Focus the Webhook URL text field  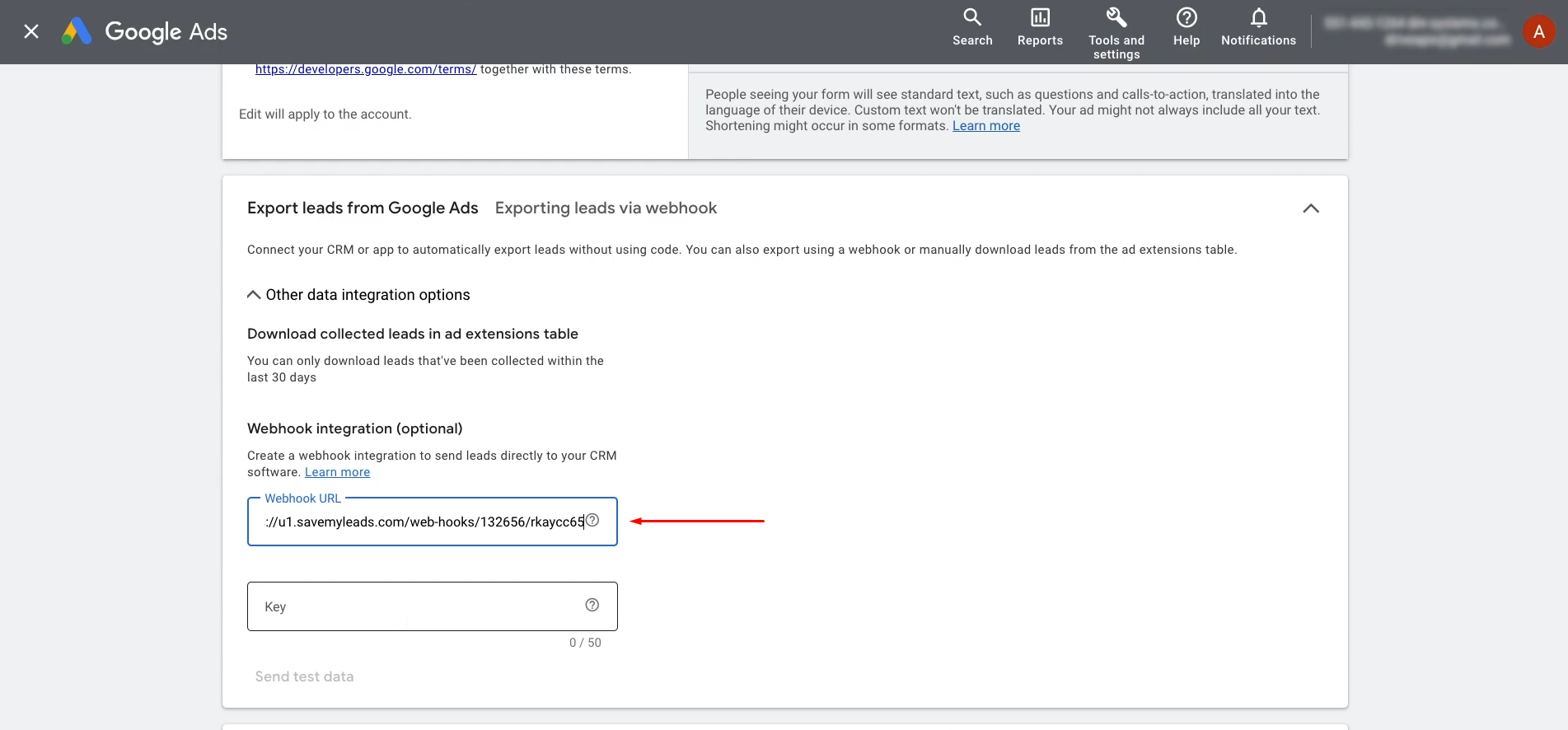(420, 522)
